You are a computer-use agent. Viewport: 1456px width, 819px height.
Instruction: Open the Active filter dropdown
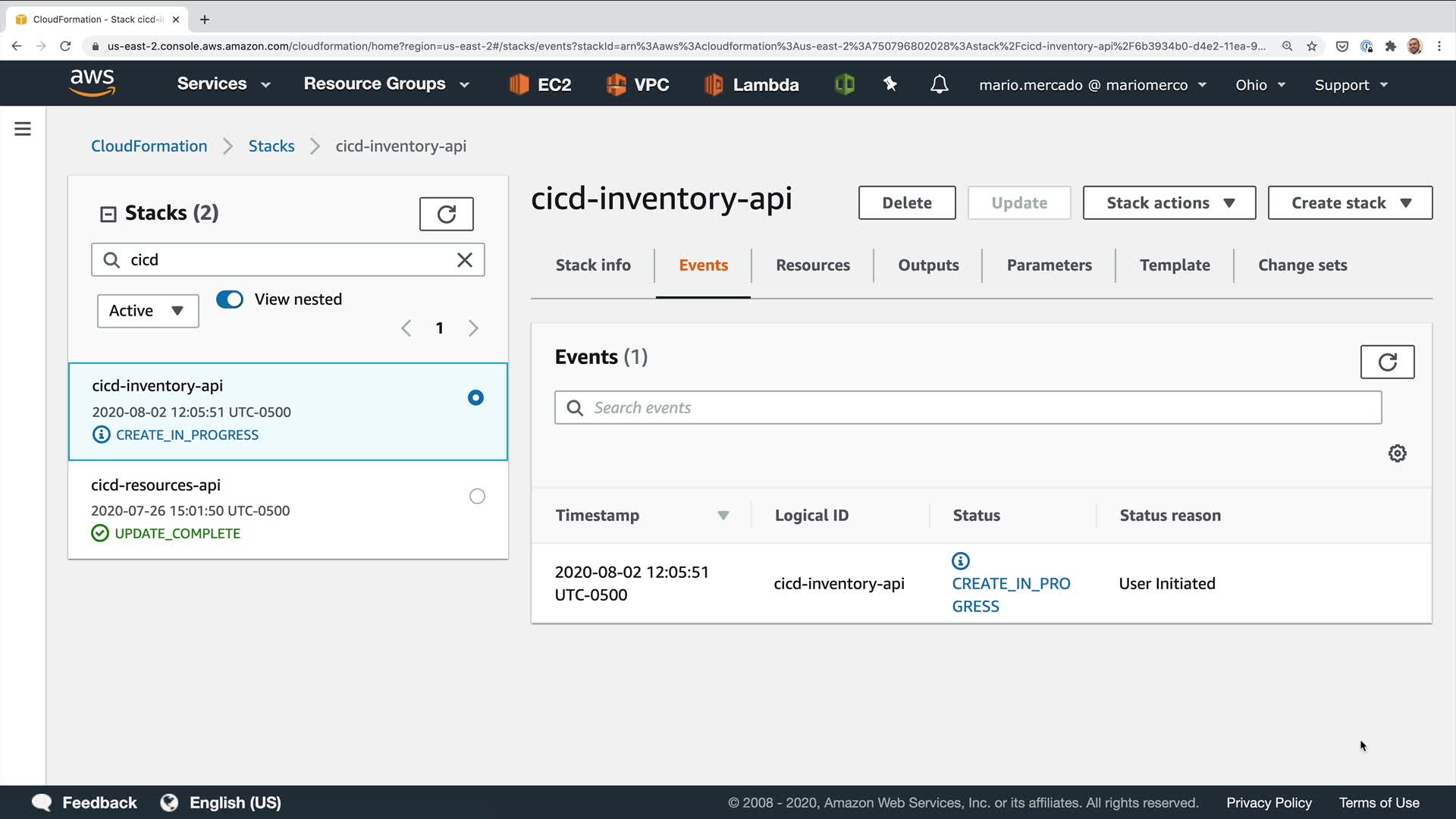coord(147,311)
